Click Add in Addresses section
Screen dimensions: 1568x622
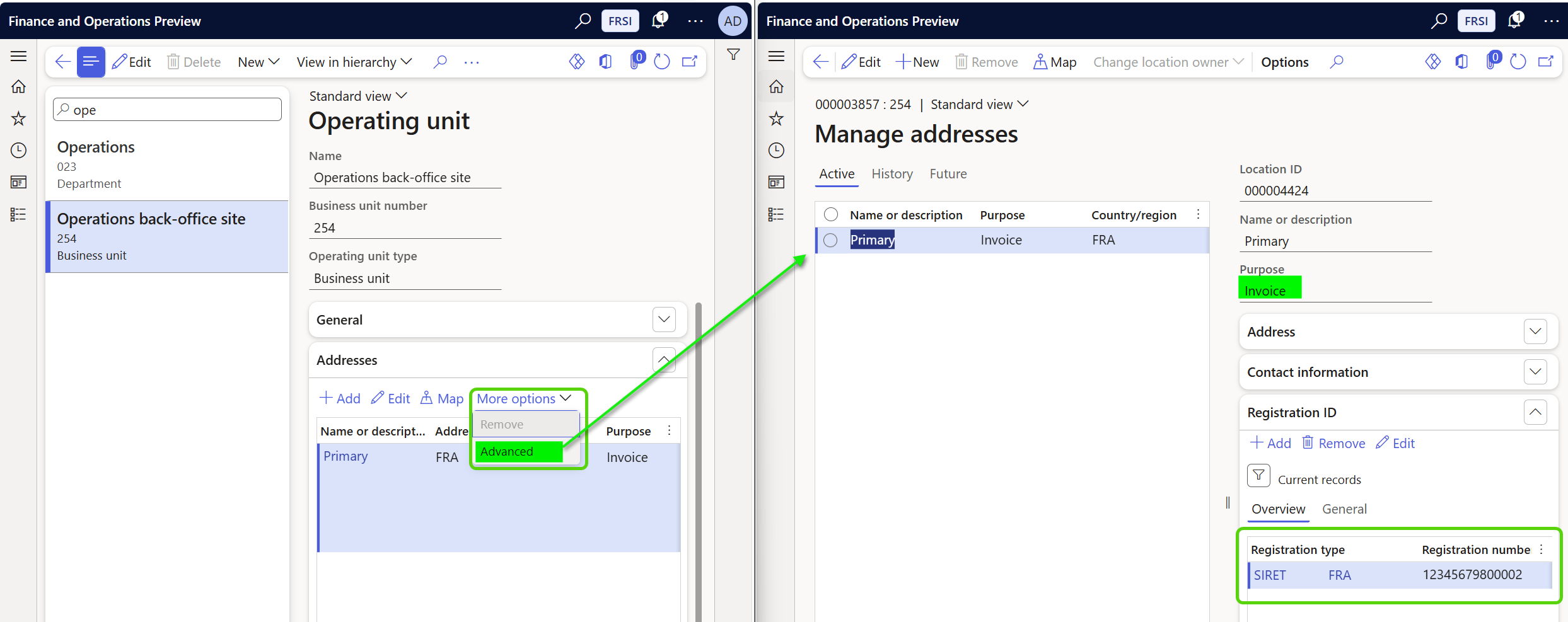340,398
